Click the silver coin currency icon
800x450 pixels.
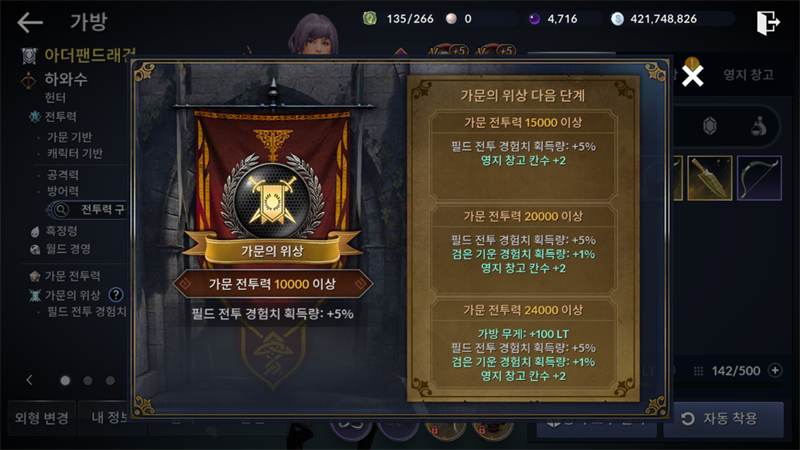point(617,19)
